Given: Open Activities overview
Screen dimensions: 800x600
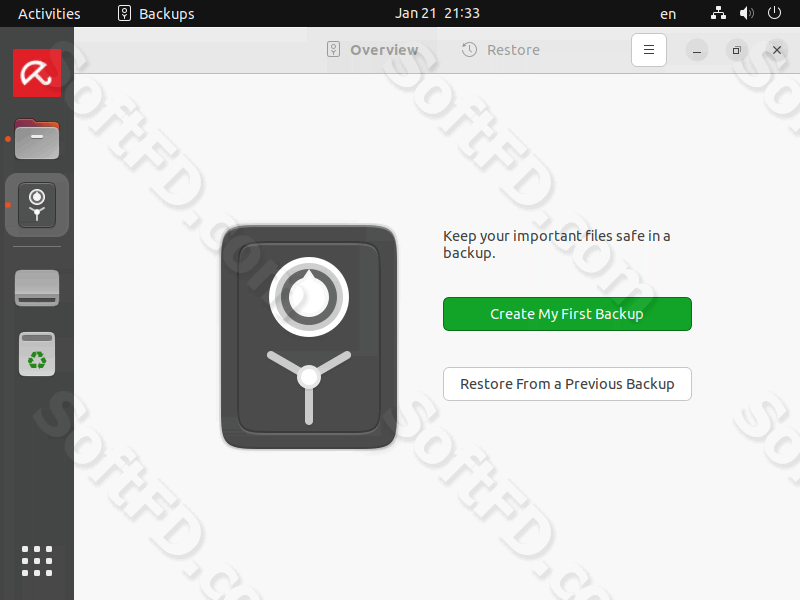Looking at the screenshot, I should pos(49,14).
